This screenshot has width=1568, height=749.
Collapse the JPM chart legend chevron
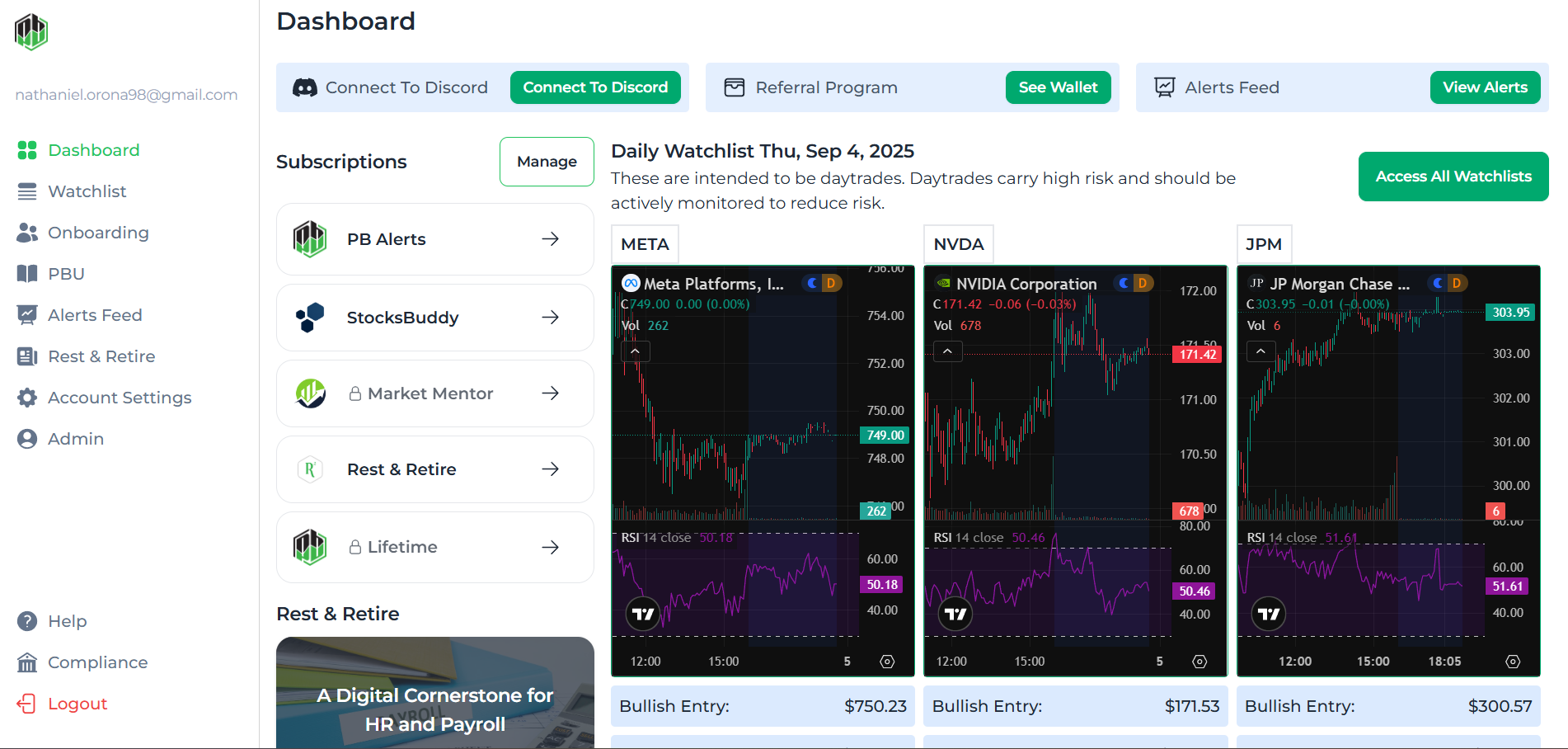[1261, 351]
